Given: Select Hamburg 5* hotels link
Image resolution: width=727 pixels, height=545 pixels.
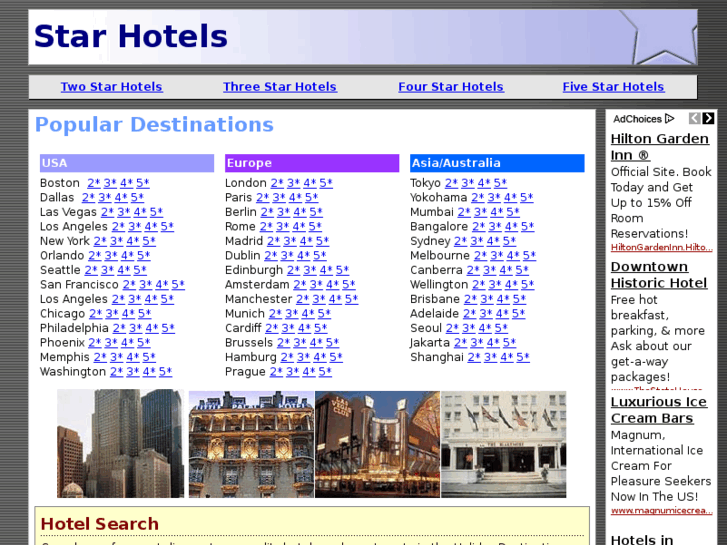Looking at the screenshot, I should (x=336, y=357).
